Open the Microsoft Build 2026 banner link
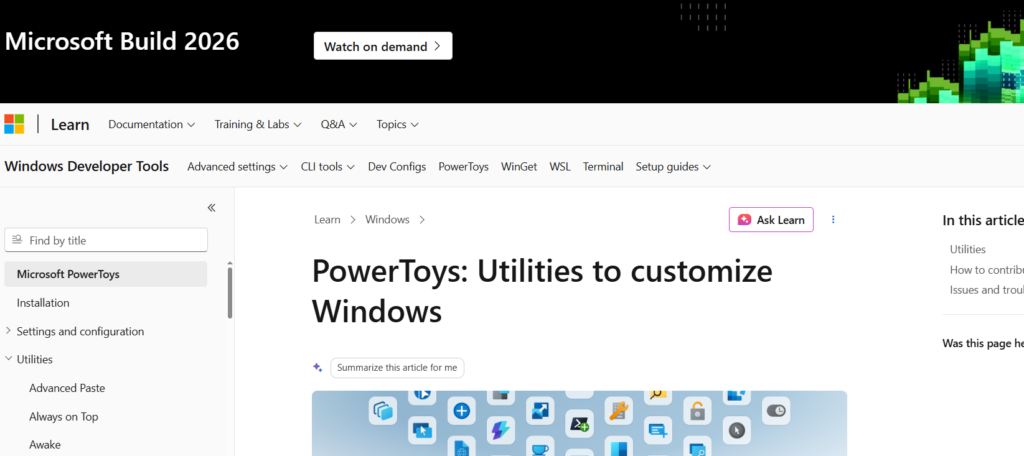Screen dimensions: 1024x456 click(122, 42)
